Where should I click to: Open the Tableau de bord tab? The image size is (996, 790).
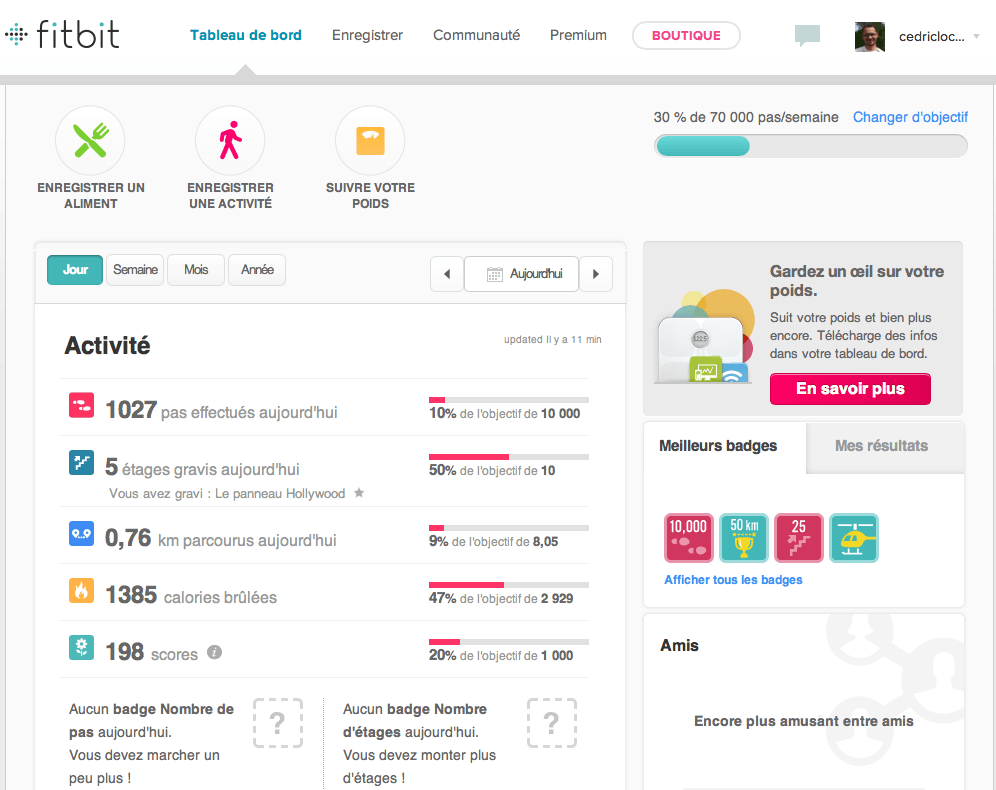(x=246, y=36)
